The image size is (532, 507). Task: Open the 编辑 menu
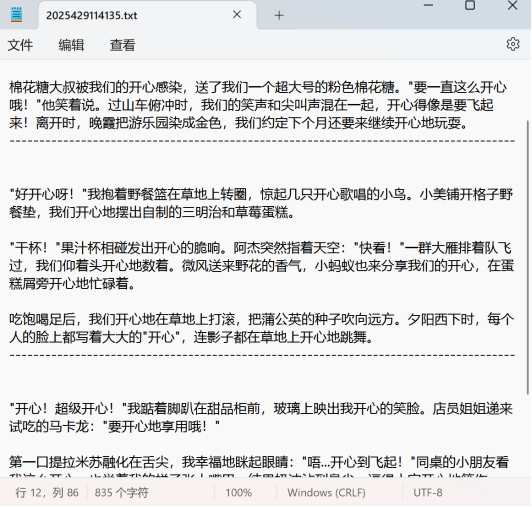71,45
